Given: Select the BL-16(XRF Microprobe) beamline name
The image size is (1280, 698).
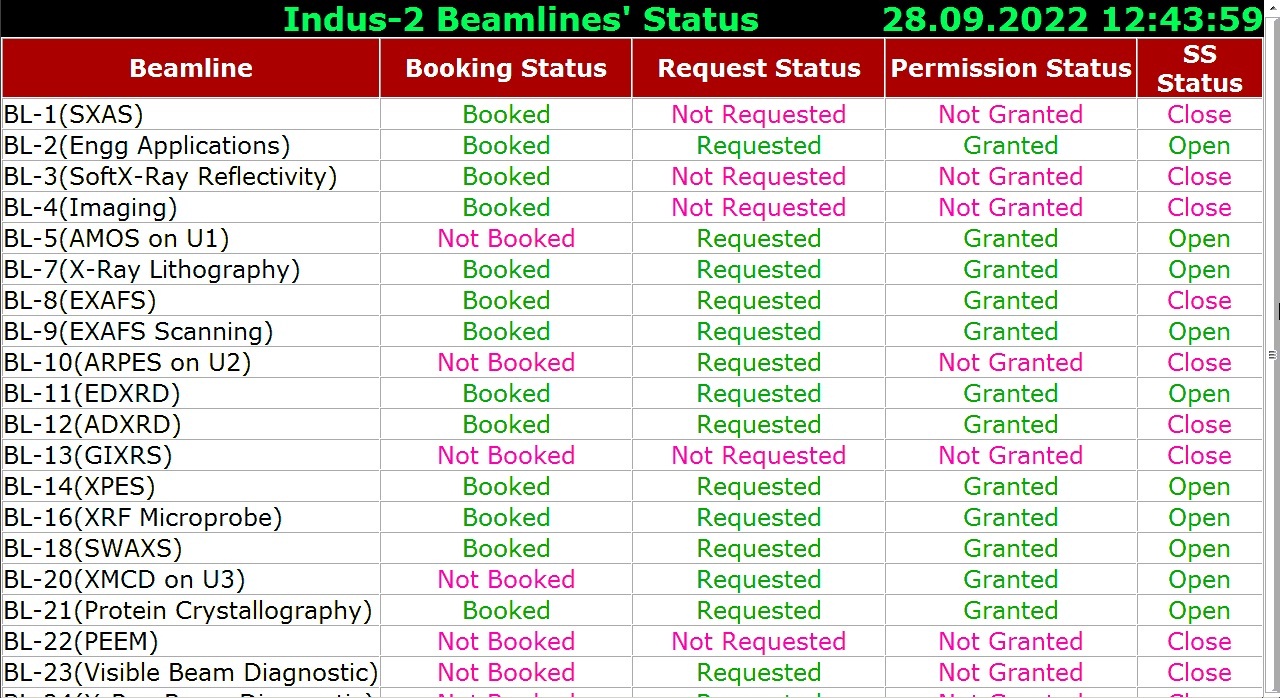Looking at the screenshot, I should tap(143, 517).
